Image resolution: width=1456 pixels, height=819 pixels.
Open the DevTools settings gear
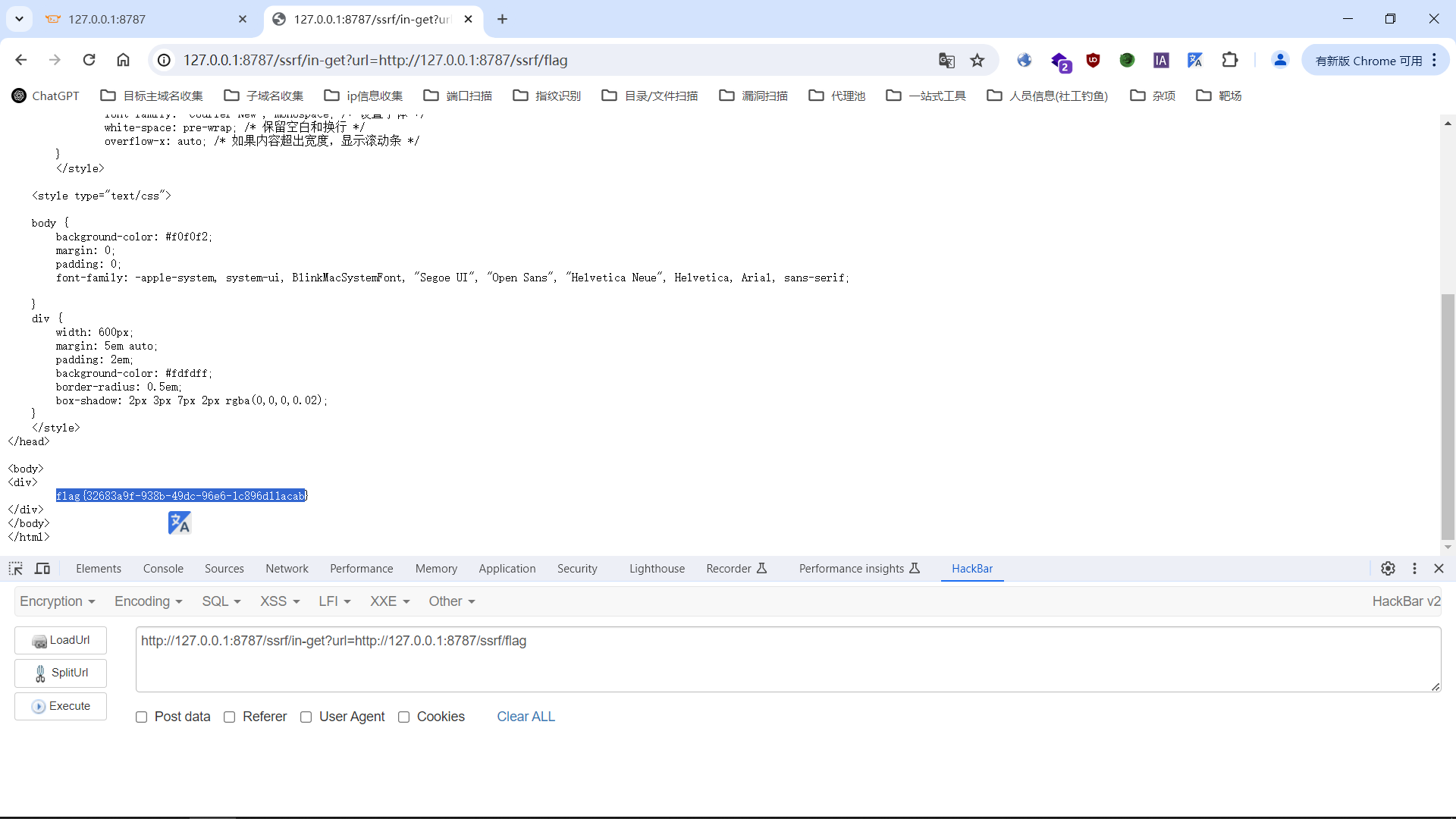click(x=1388, y=569)
